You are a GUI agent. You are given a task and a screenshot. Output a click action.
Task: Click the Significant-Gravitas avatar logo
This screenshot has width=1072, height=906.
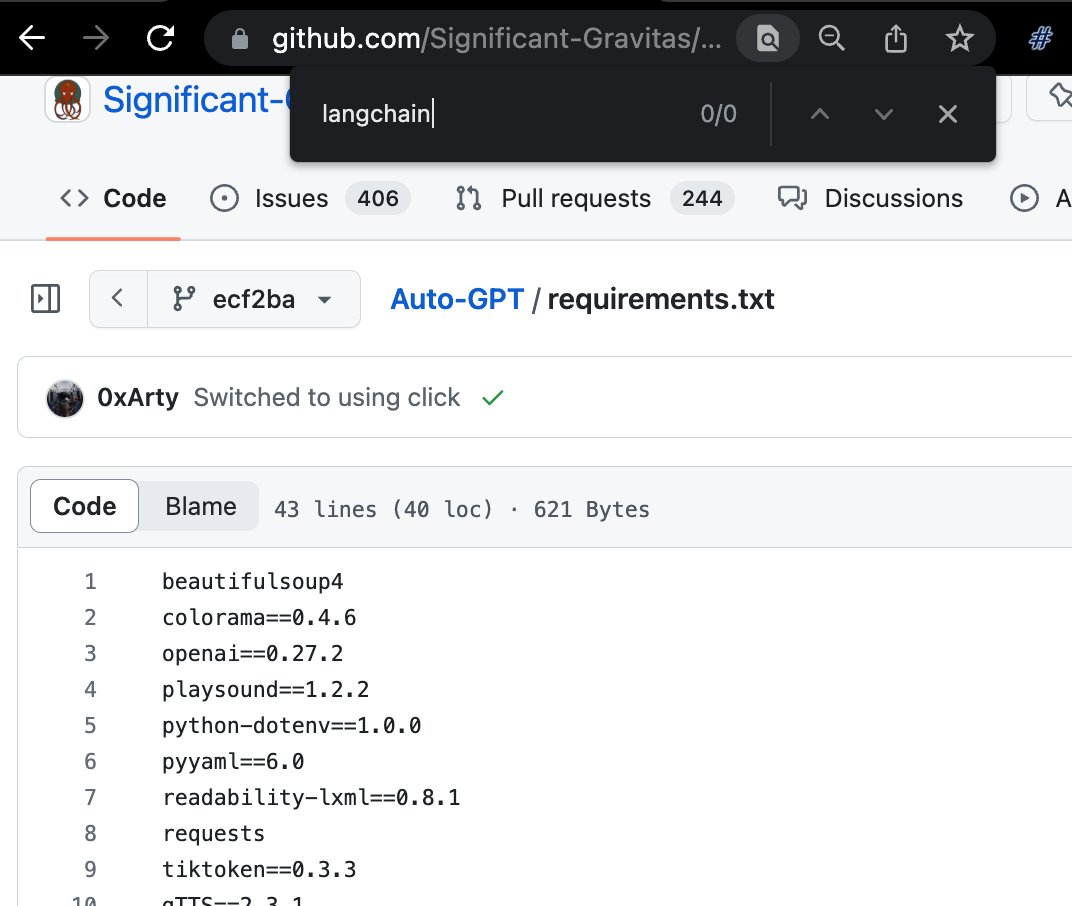[68, 100]
